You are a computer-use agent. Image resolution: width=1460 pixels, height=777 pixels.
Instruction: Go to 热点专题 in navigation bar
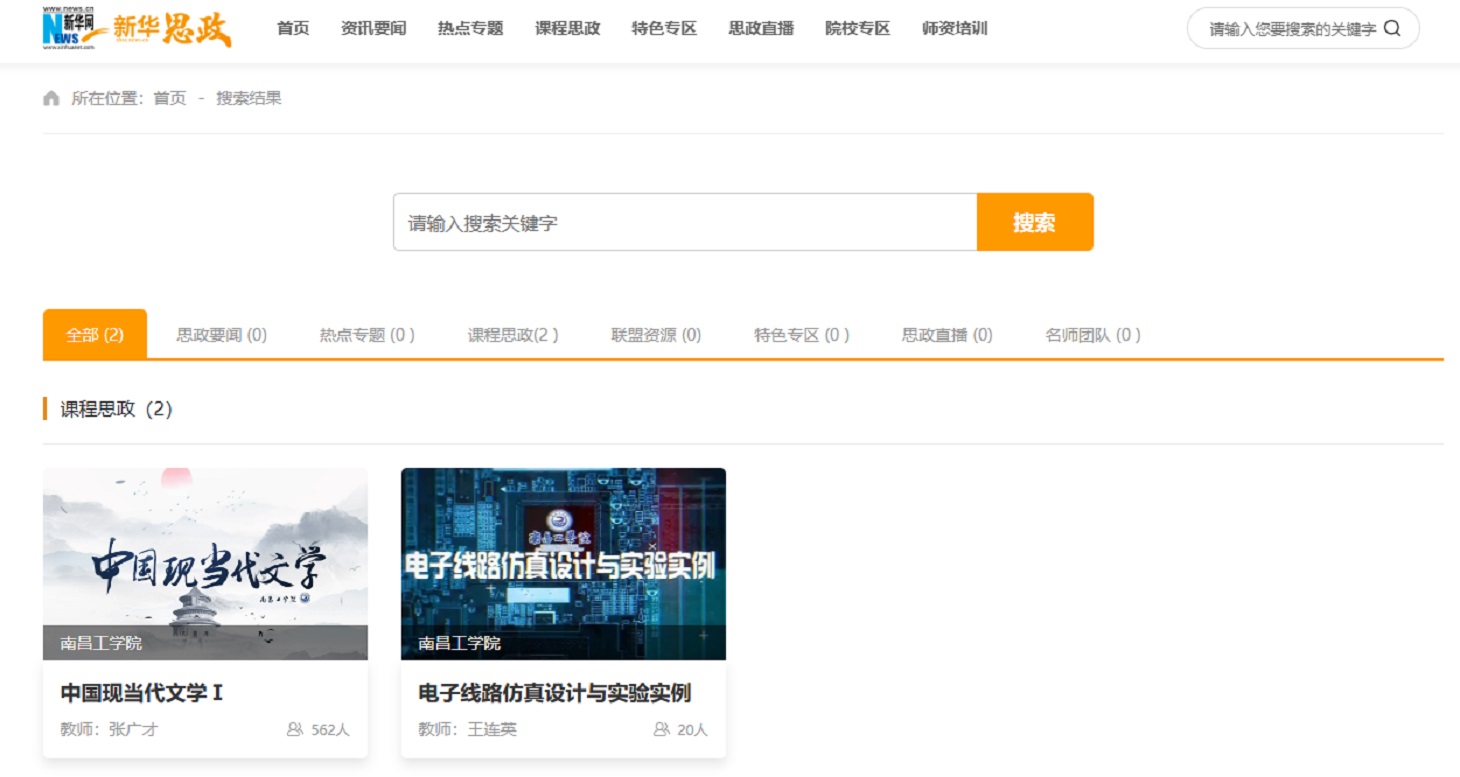(x=470, y=28)
